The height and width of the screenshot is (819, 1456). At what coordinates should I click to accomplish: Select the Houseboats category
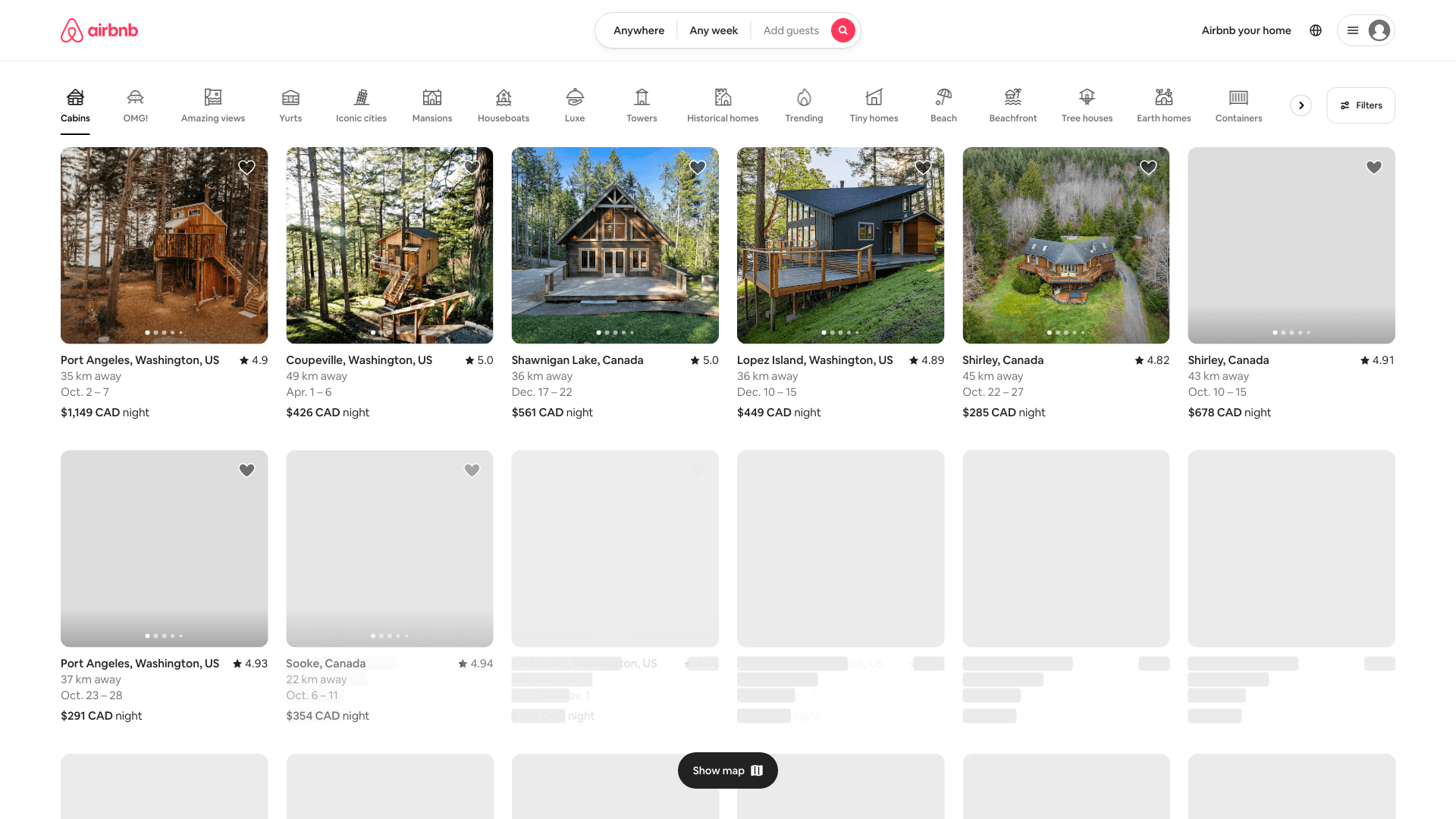[x=504, y=106]
